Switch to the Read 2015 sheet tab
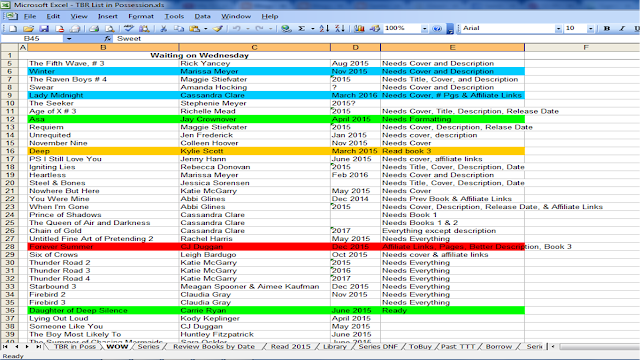 tap(290, 347)
